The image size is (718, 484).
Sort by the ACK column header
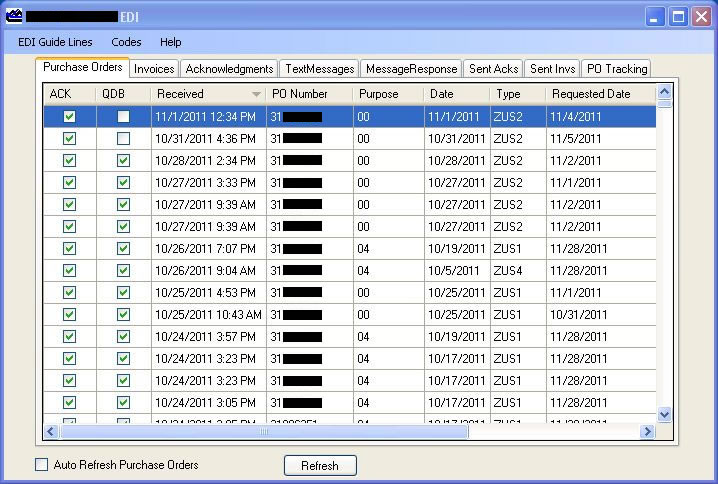point(70,94)
